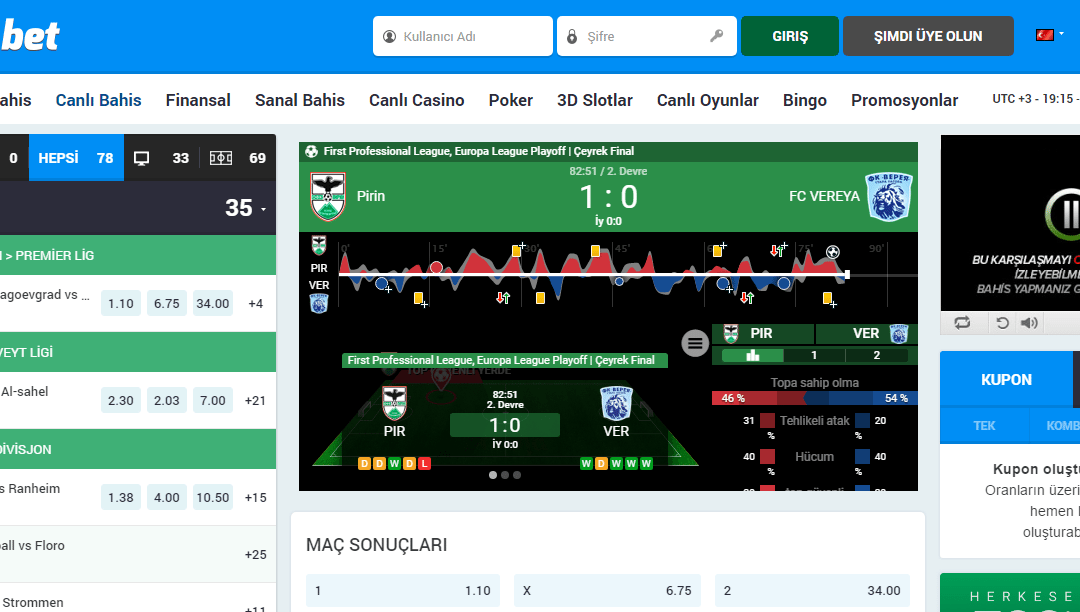Select the bar chart statistics tab

coord(752,355)
